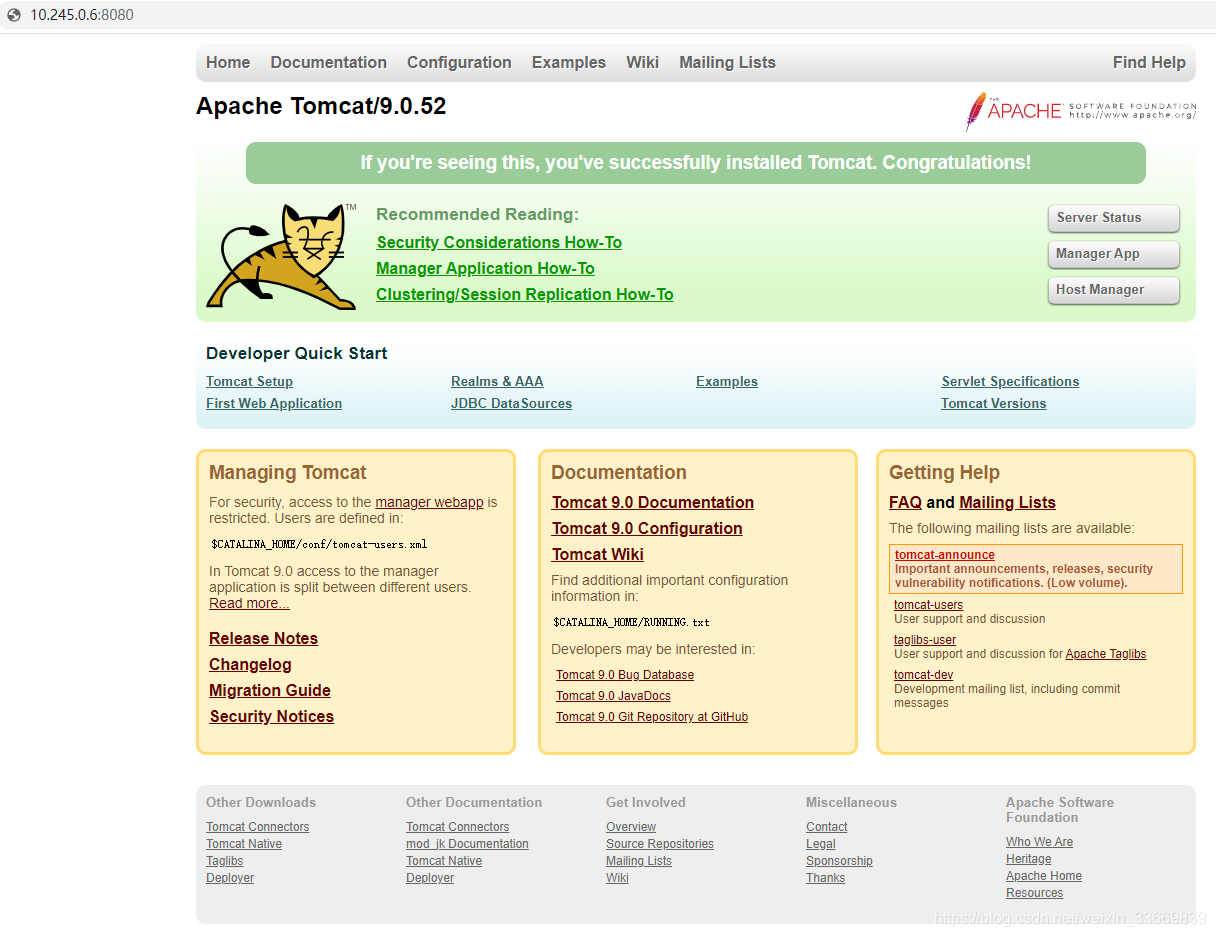Open Tomcat 9.0 Bug Database link
This screenshot has height=937, width=1216.
point(625,675)
